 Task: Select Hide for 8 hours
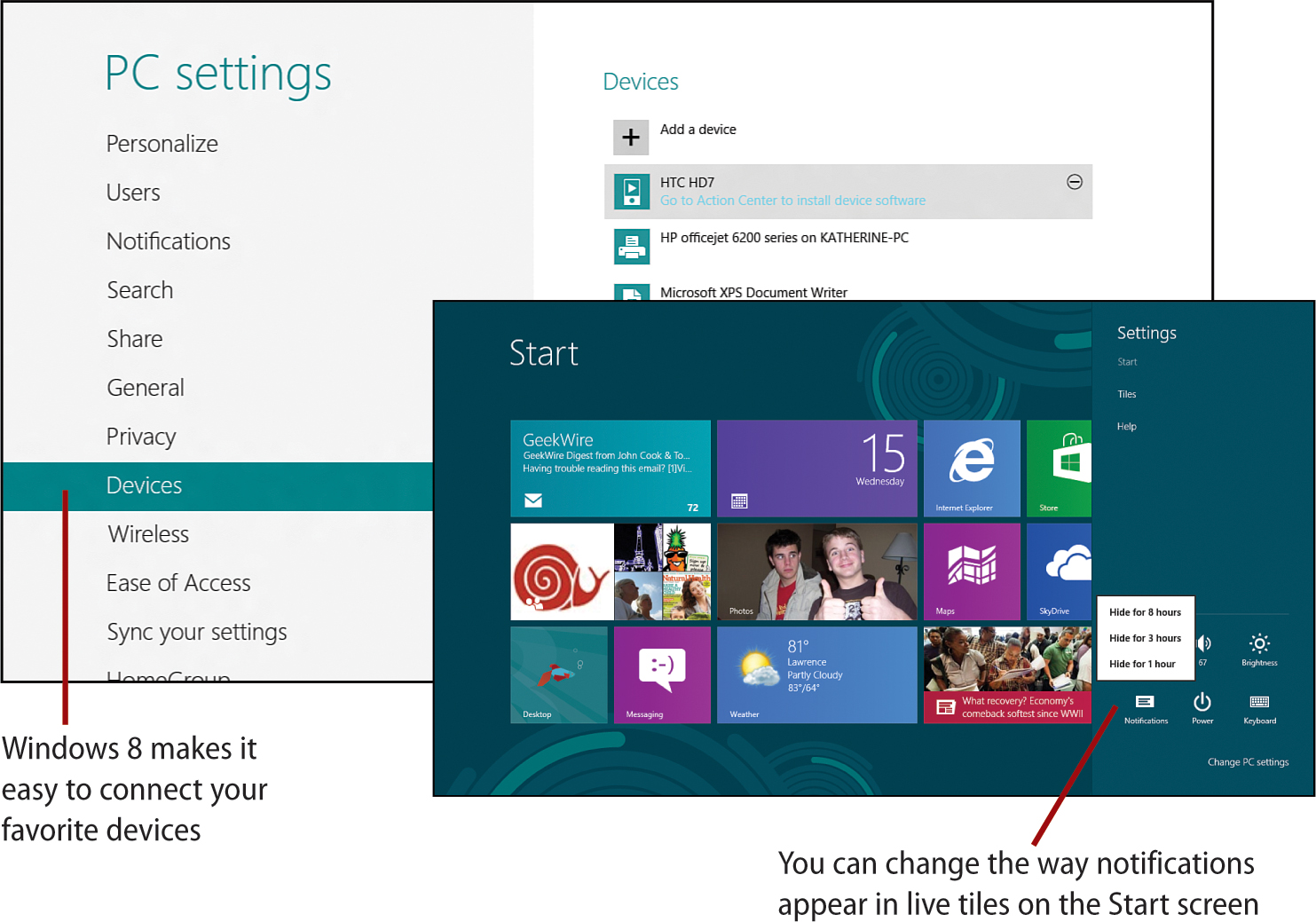pos(1145,612)
